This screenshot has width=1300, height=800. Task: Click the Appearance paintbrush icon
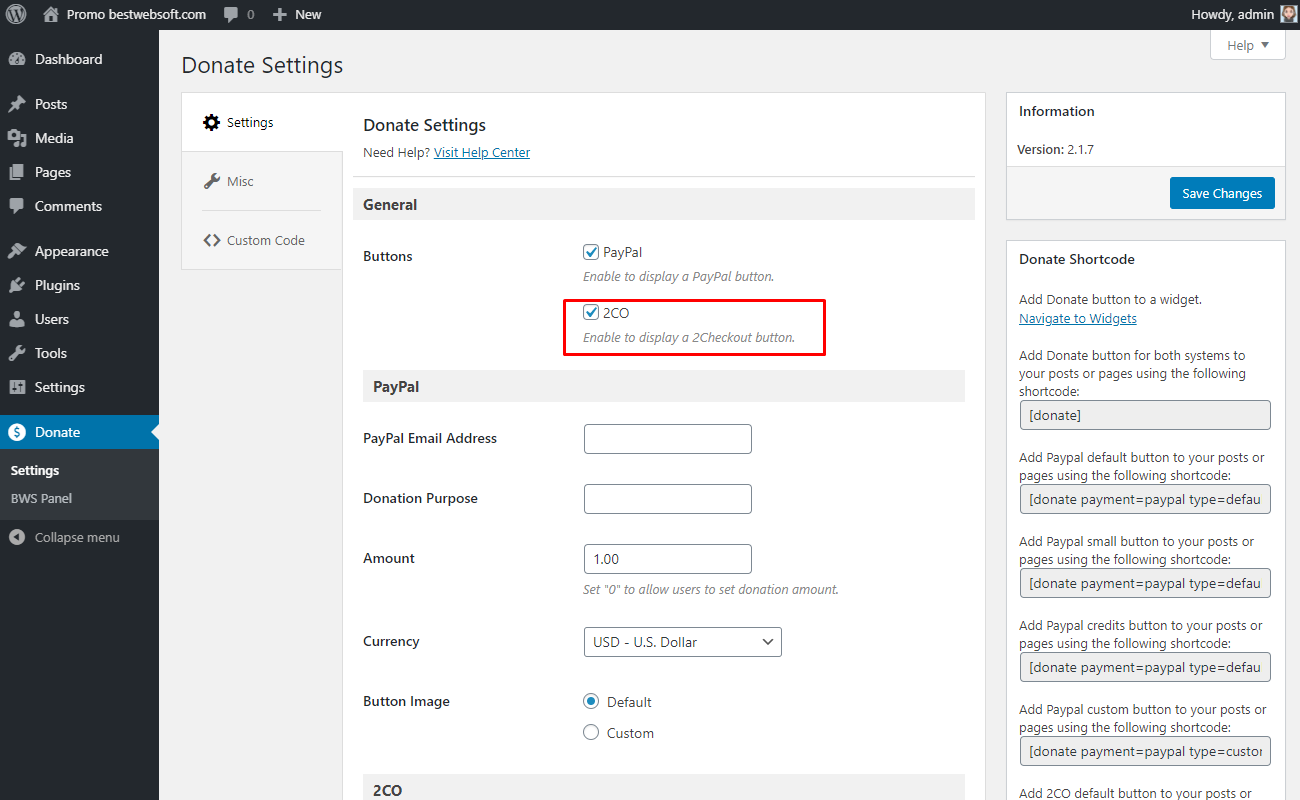coord(17,251)
